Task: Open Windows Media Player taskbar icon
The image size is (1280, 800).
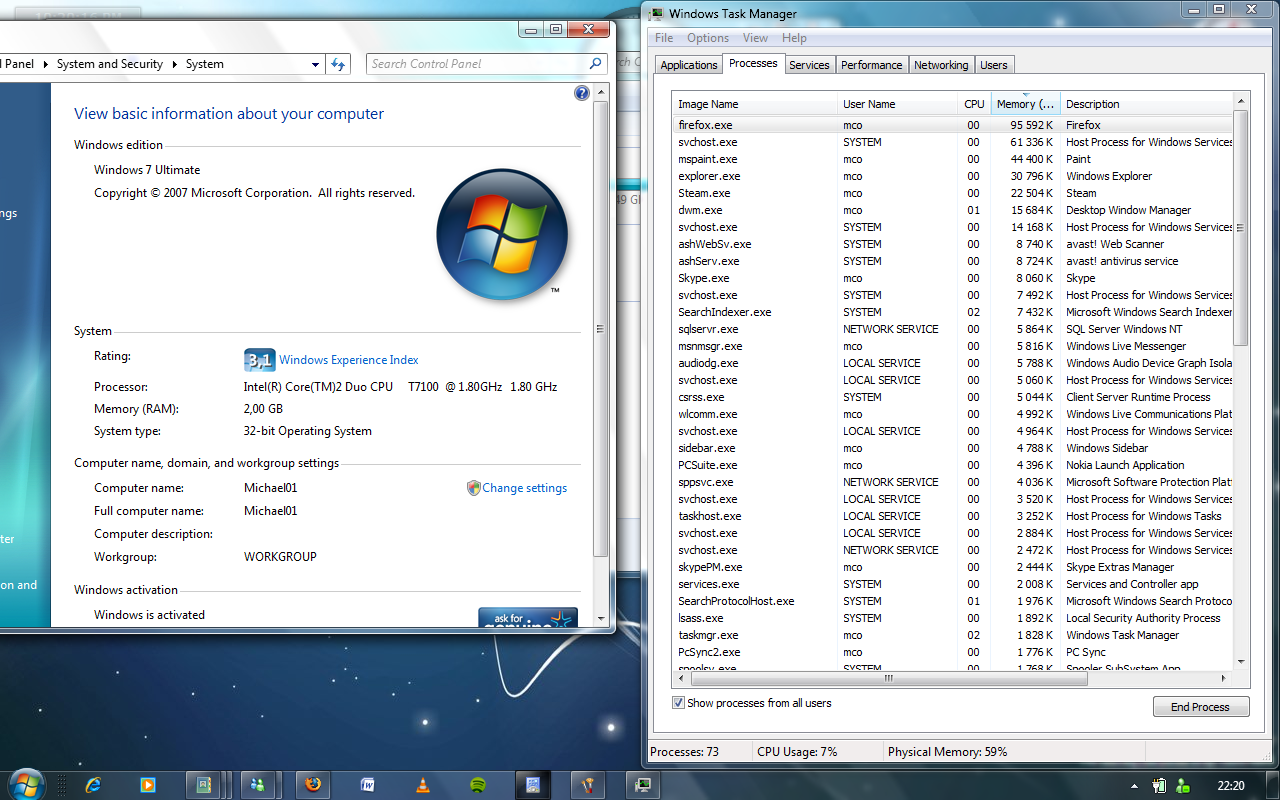Action: [148, 785]
